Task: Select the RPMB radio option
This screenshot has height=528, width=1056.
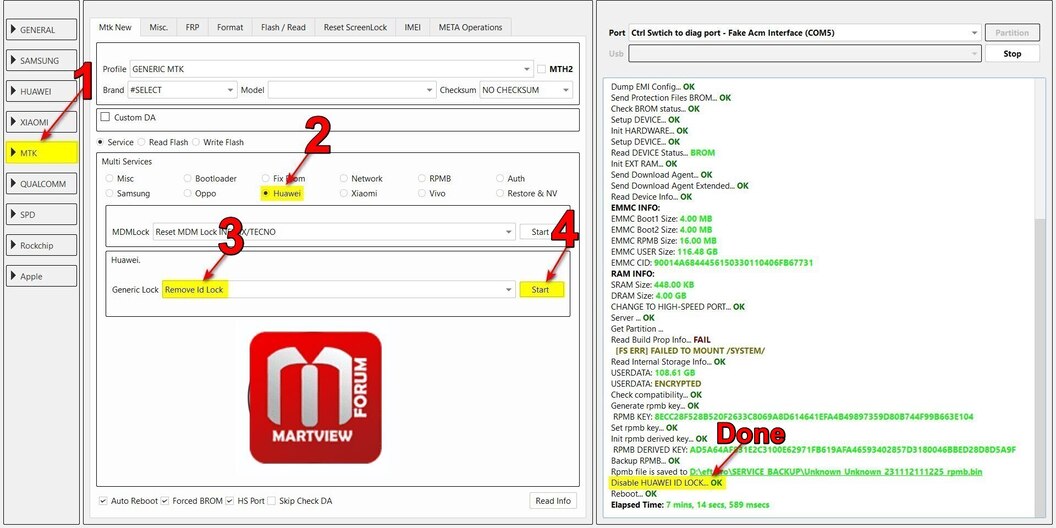Action: (422, 178)
